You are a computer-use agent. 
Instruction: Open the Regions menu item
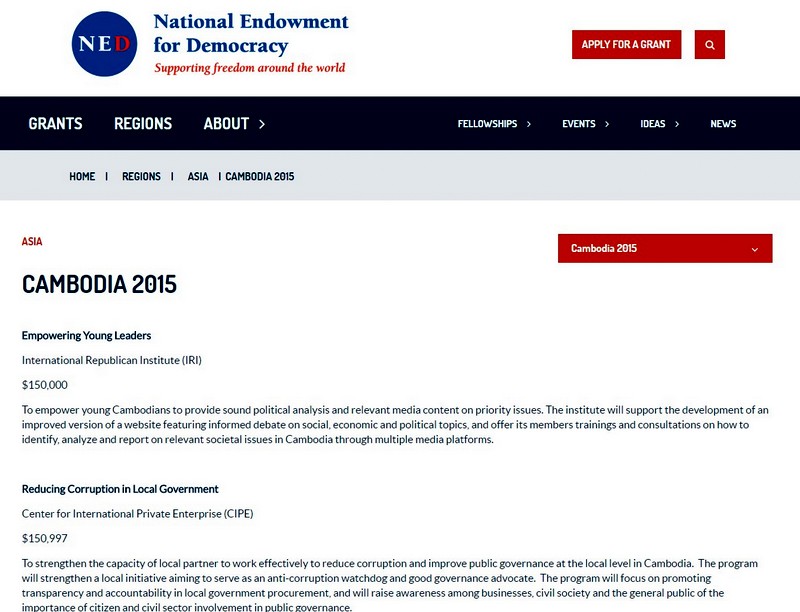coord(143,123)
